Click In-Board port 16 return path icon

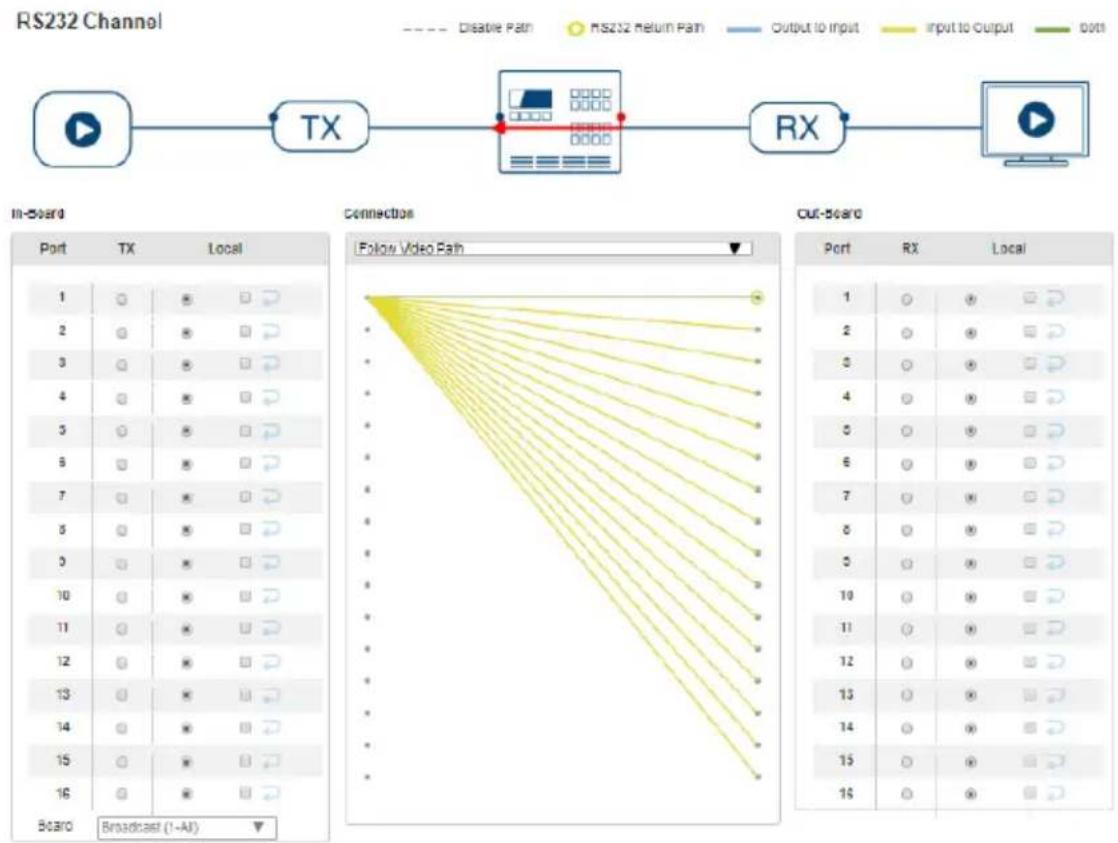tap(270, 793)
